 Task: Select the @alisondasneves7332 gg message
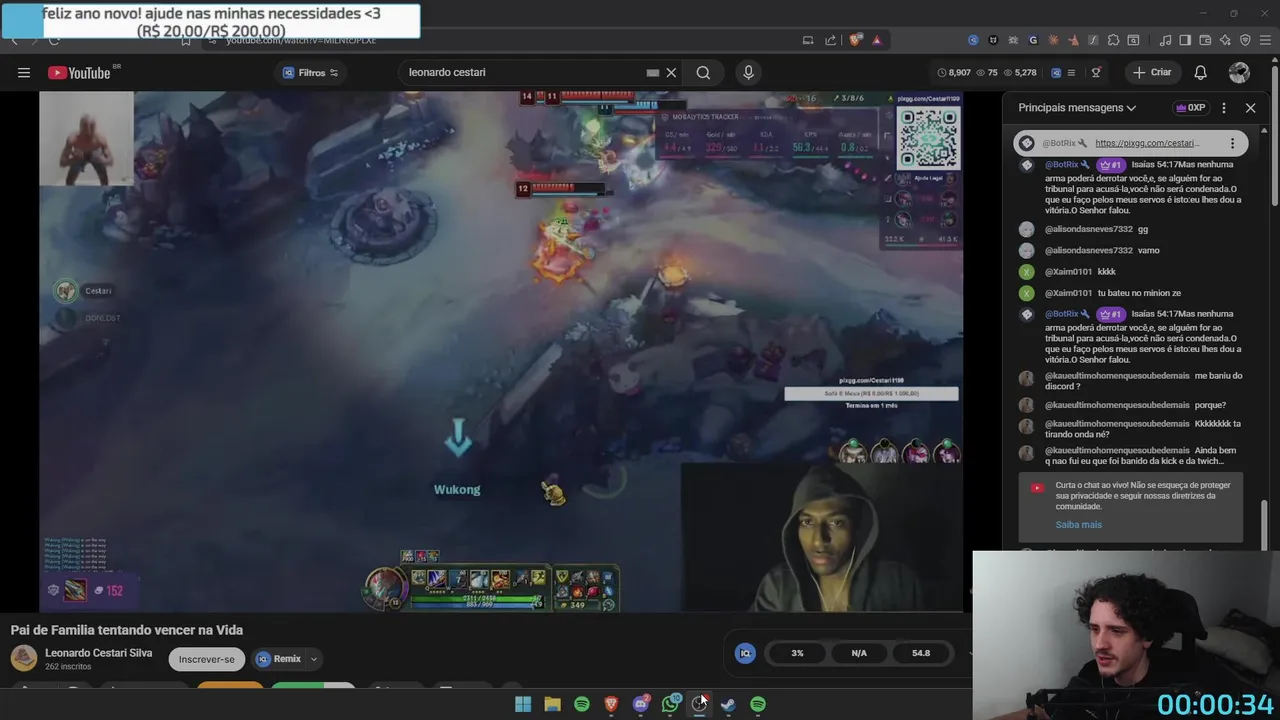pyautogui.click(x=1130, y=229)
